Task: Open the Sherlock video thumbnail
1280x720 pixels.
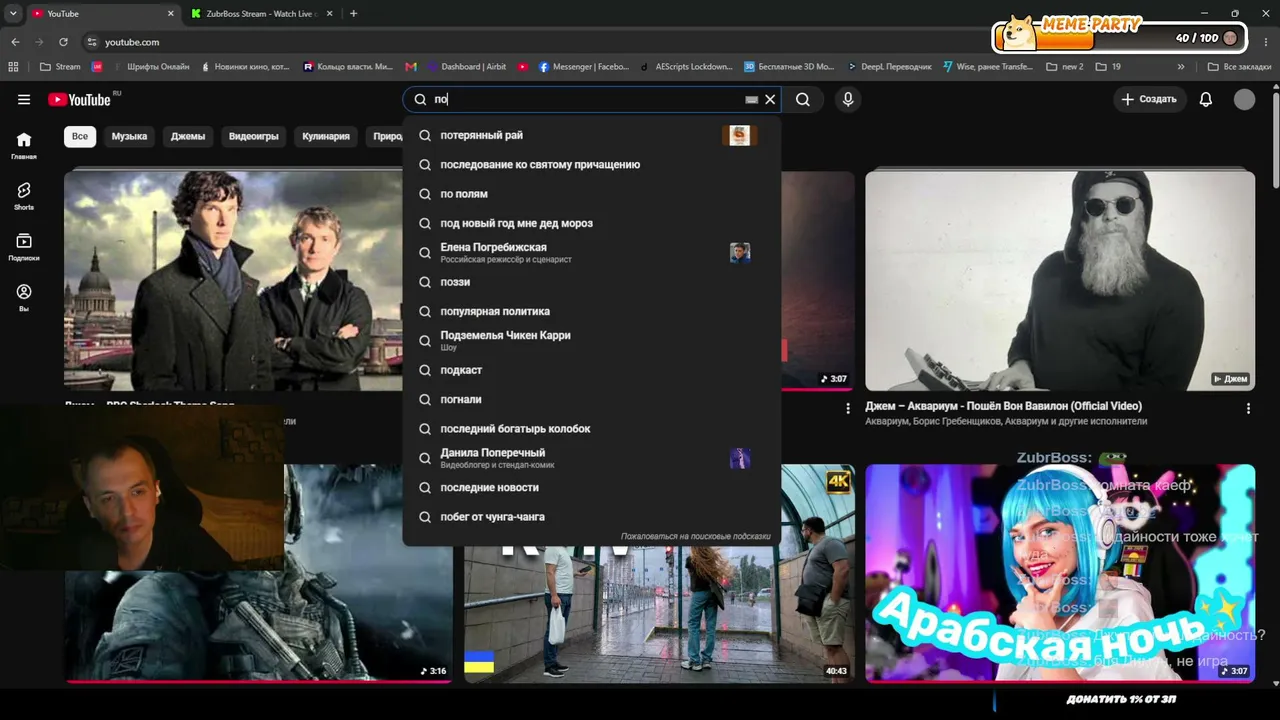Action: (233, 280)
